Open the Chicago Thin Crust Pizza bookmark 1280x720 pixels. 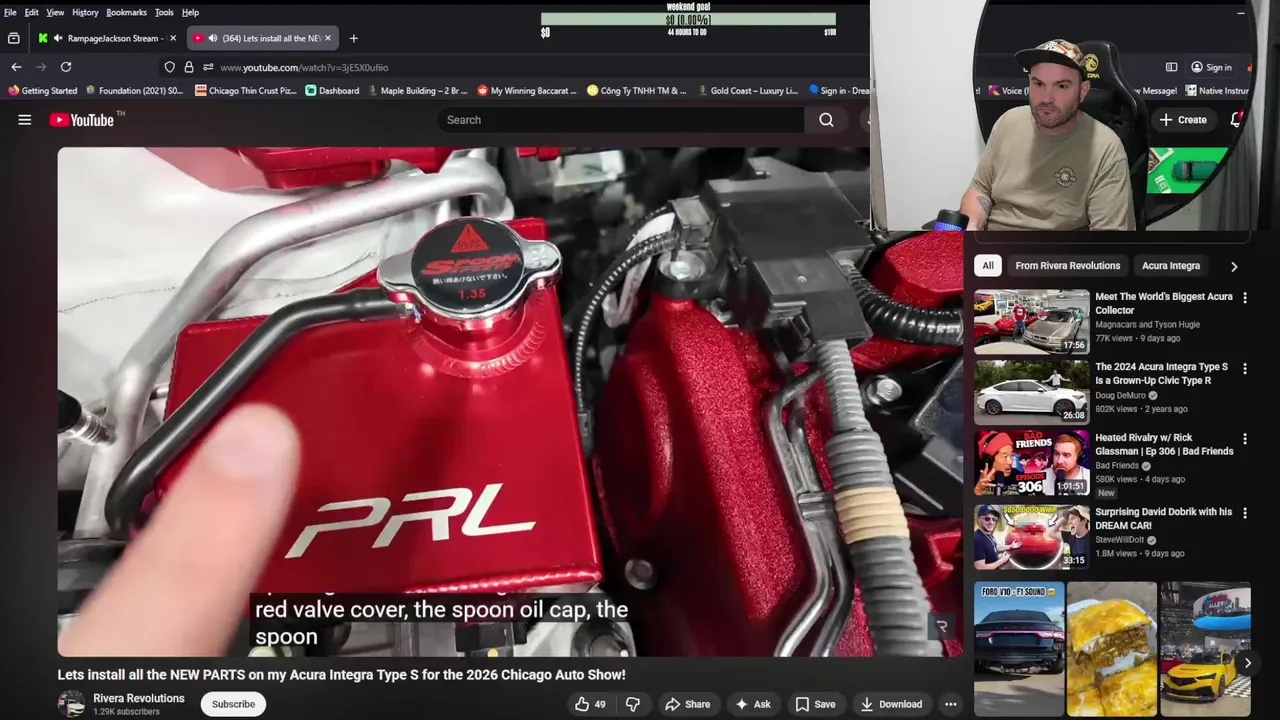(246, 90)
